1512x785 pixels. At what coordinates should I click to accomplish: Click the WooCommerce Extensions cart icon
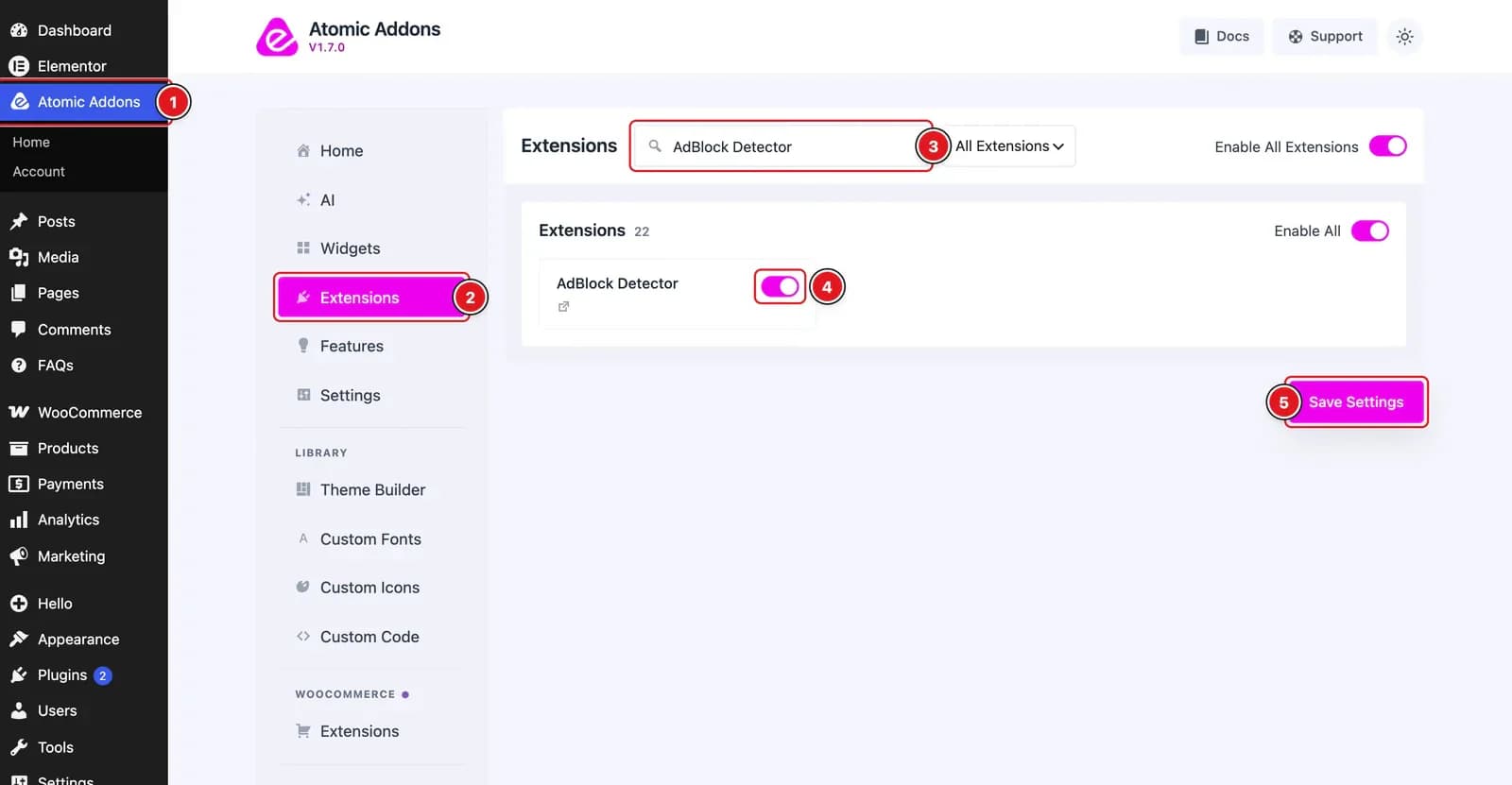tap(303, 731)
